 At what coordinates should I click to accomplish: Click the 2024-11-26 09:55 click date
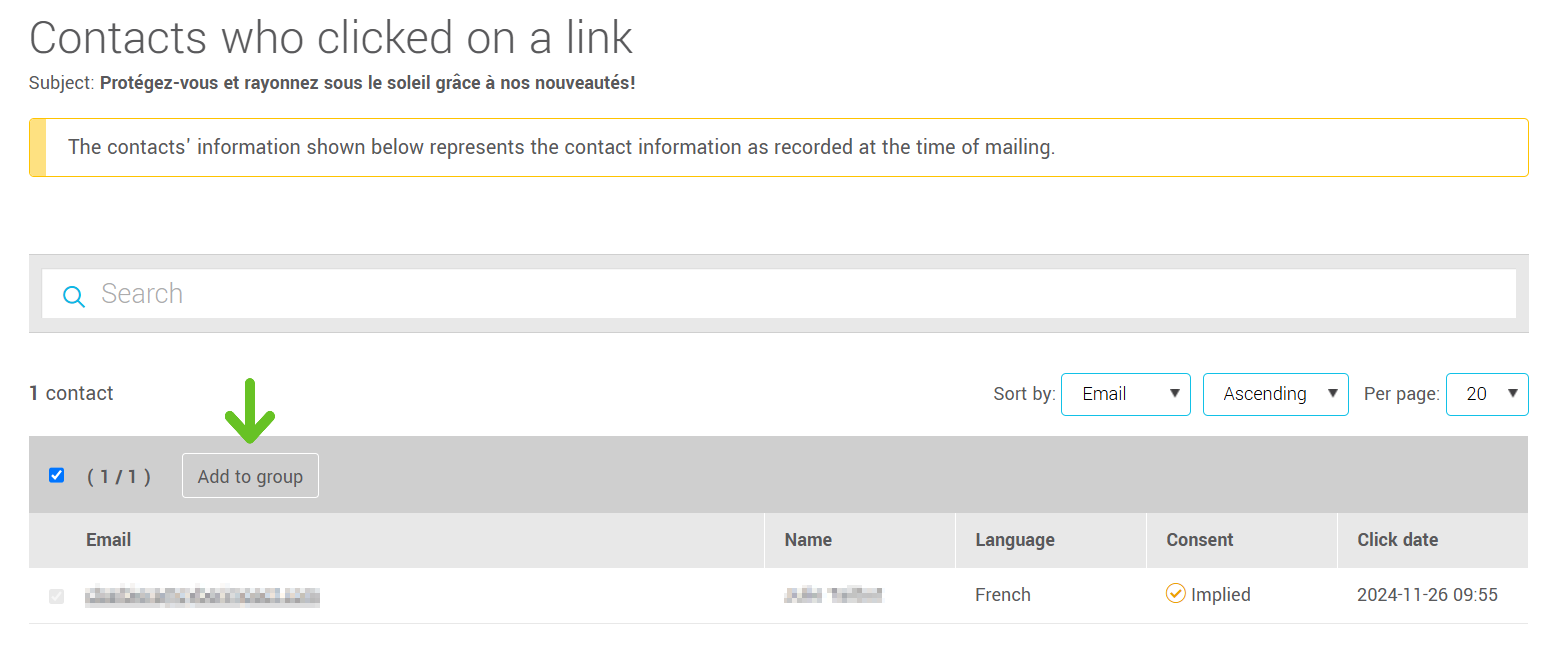coord(1427,595)
